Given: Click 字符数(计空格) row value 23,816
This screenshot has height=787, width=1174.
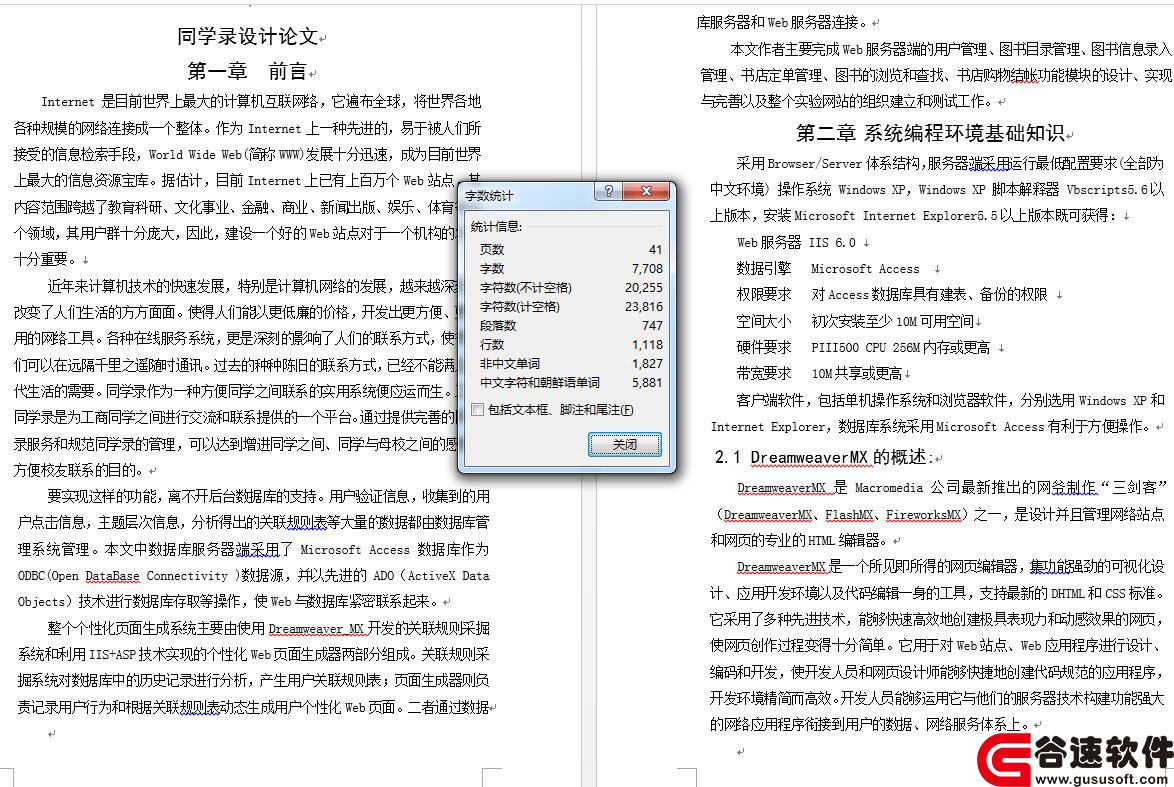Looking at the screenshot, I should pyautogui.click(x=644, y=306).
